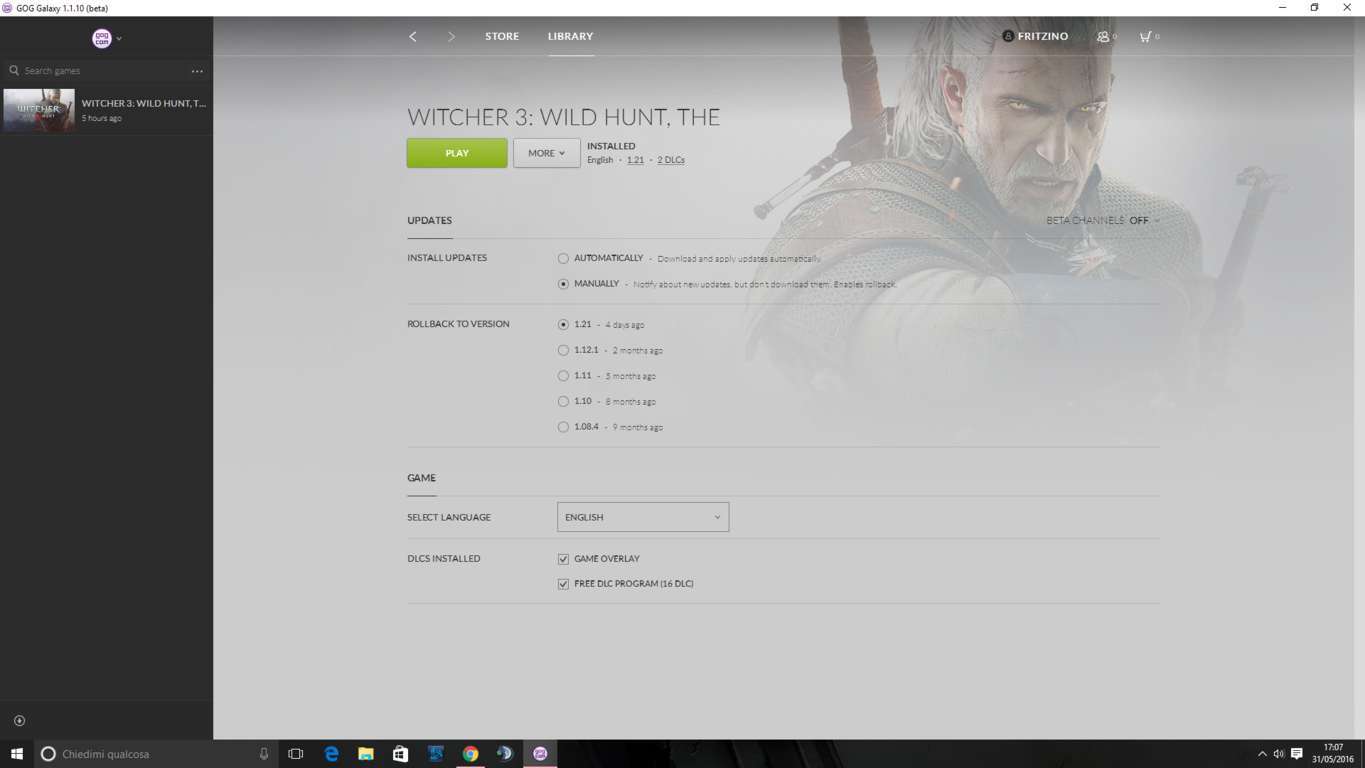Click the Witcher 3 game thumbnail
The width and height of the screenshot is (1365, 768).
(x=39, y=110)
